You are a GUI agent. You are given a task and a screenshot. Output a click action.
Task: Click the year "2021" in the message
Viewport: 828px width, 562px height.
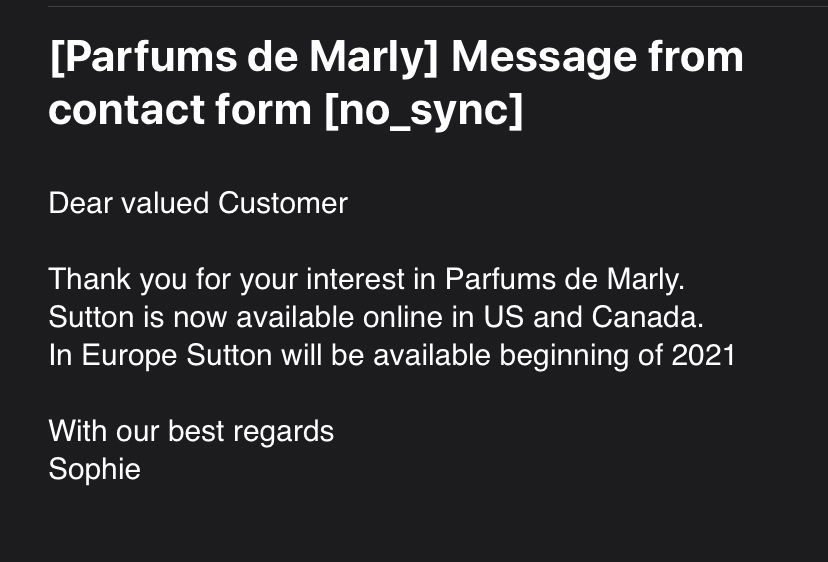point(703,355)
